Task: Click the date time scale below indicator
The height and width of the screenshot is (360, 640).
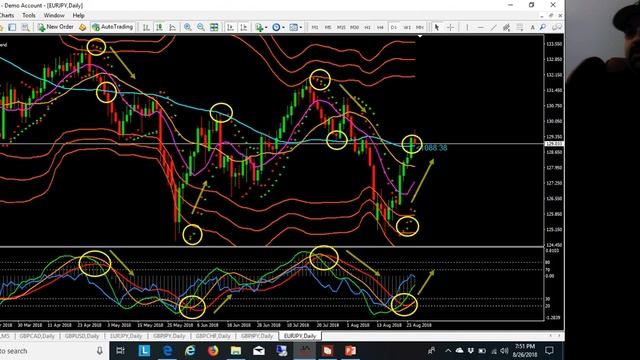Action: [272, 325]
